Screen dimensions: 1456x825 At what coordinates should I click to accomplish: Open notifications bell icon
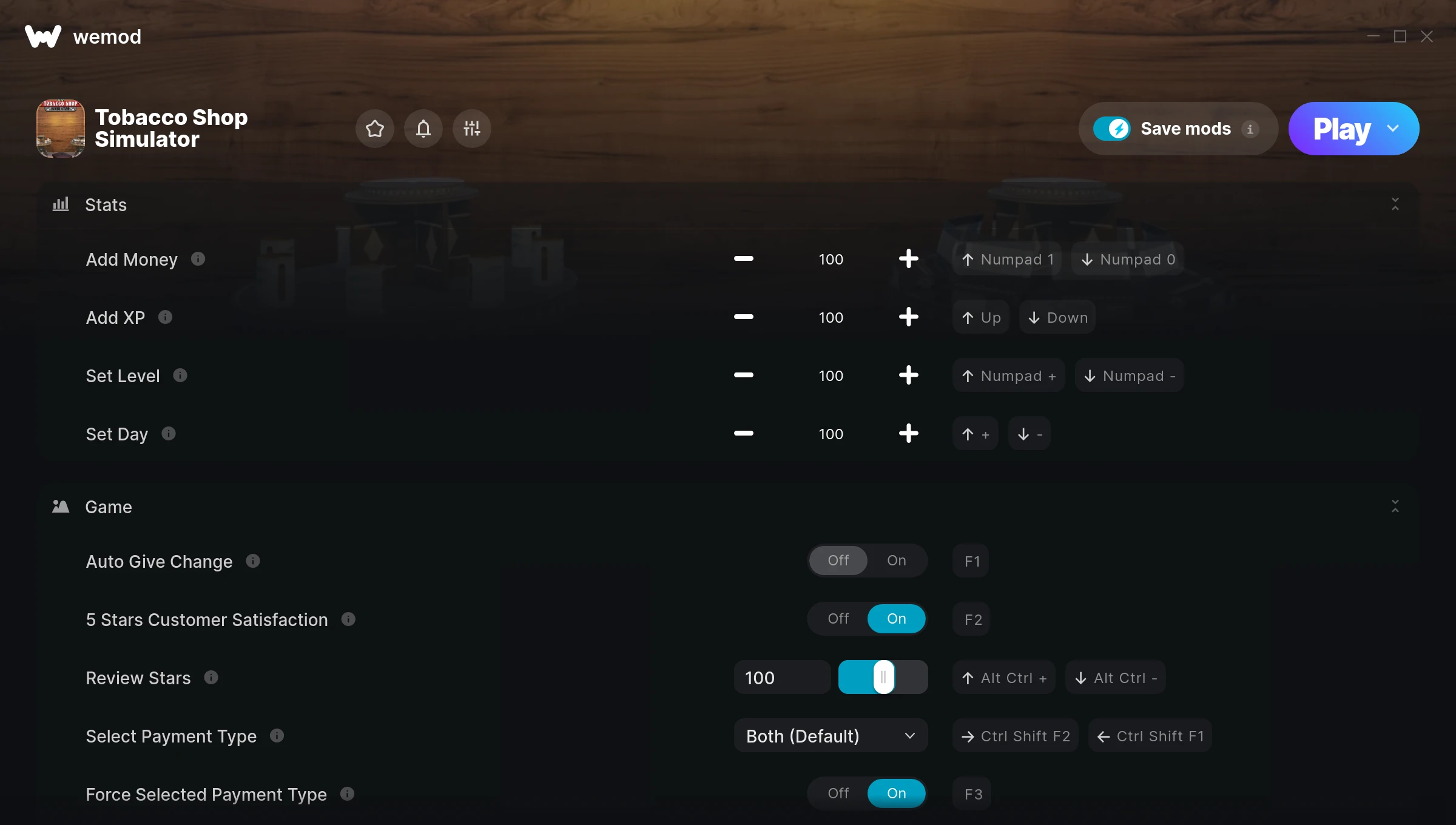coord(423,129)
